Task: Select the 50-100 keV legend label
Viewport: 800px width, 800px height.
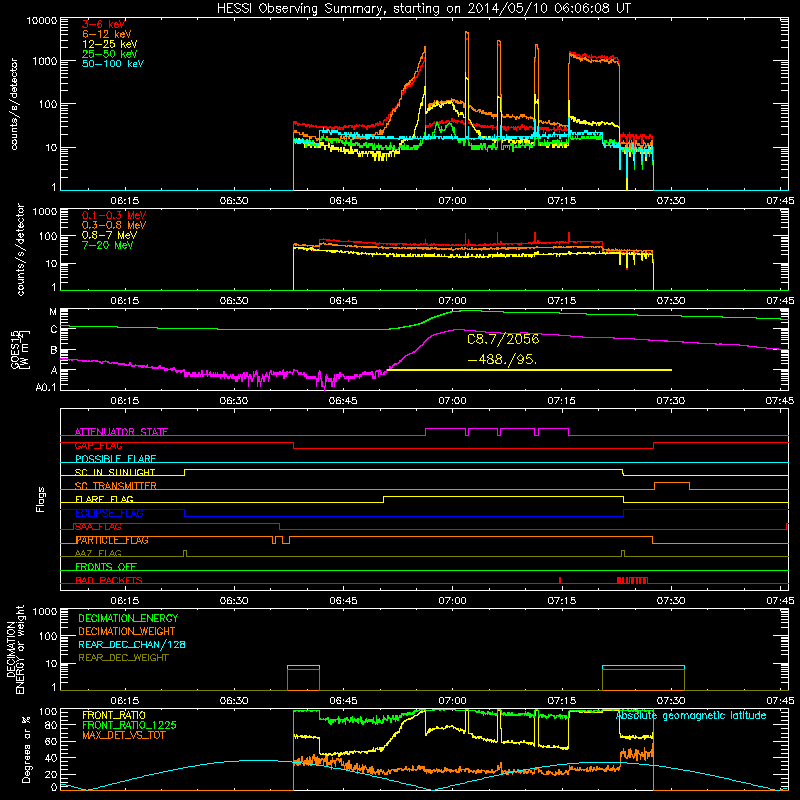Action: (x=113, y=64)
